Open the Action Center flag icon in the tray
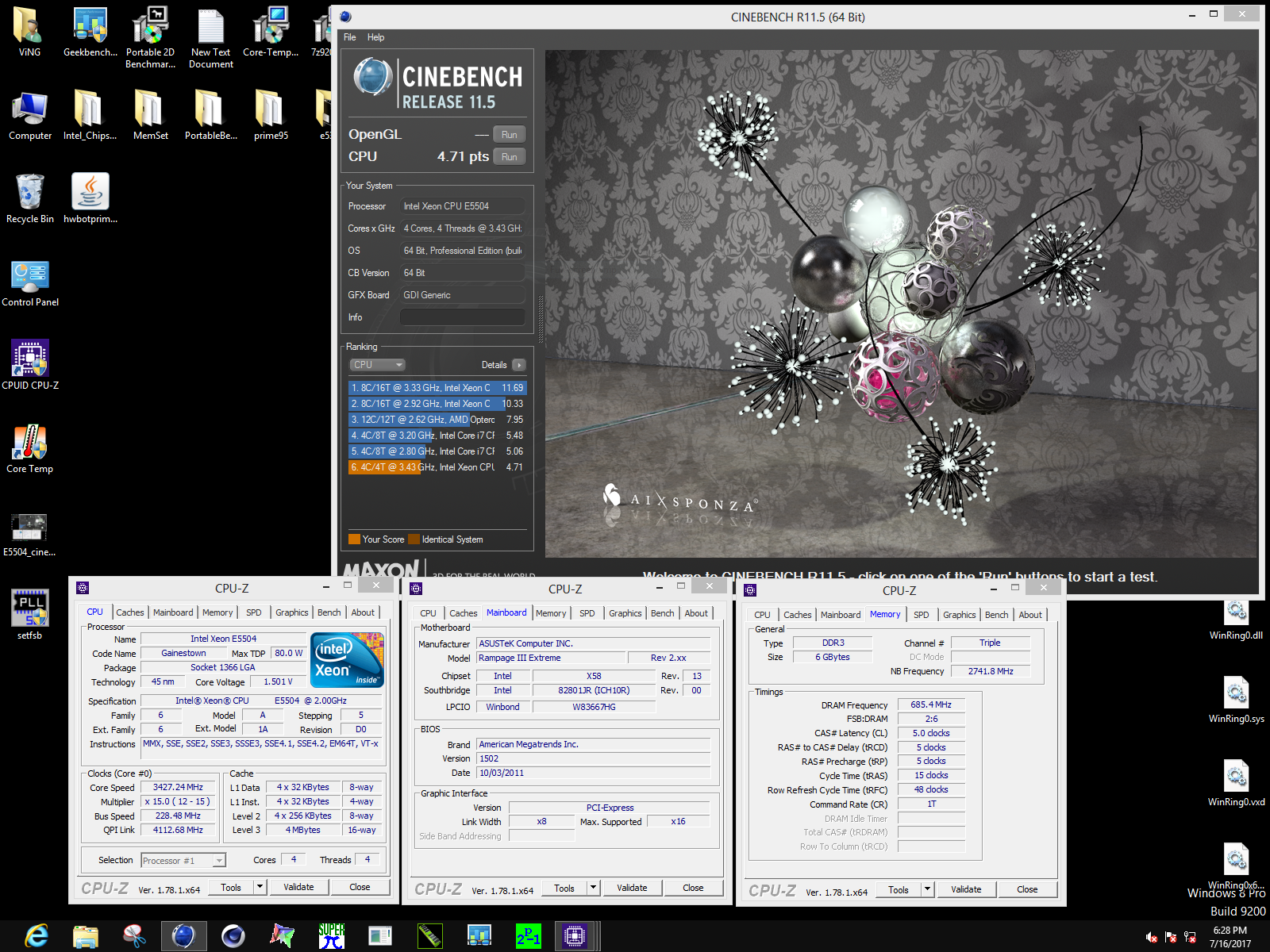 pyautogui.click(x=1171, y=937)
